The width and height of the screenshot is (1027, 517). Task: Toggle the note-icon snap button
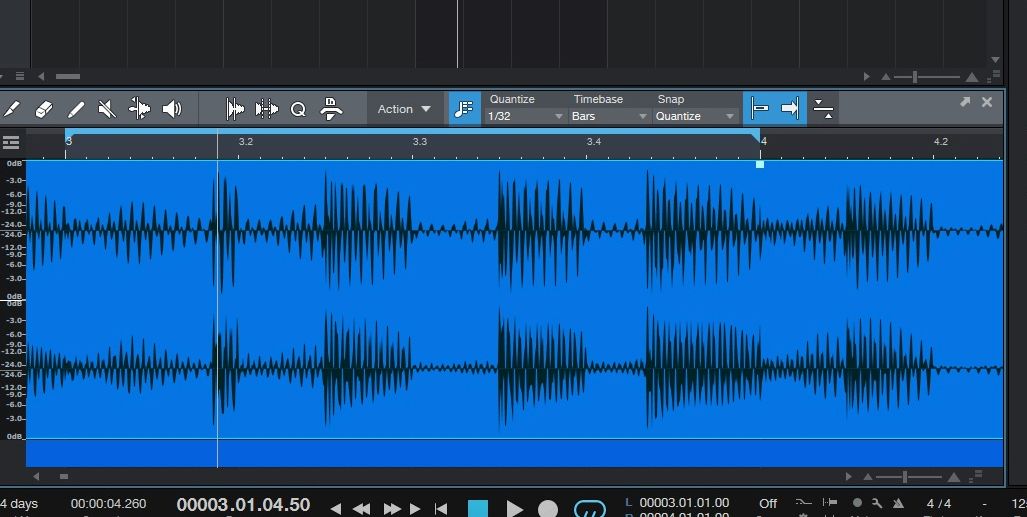click(464, 109)
